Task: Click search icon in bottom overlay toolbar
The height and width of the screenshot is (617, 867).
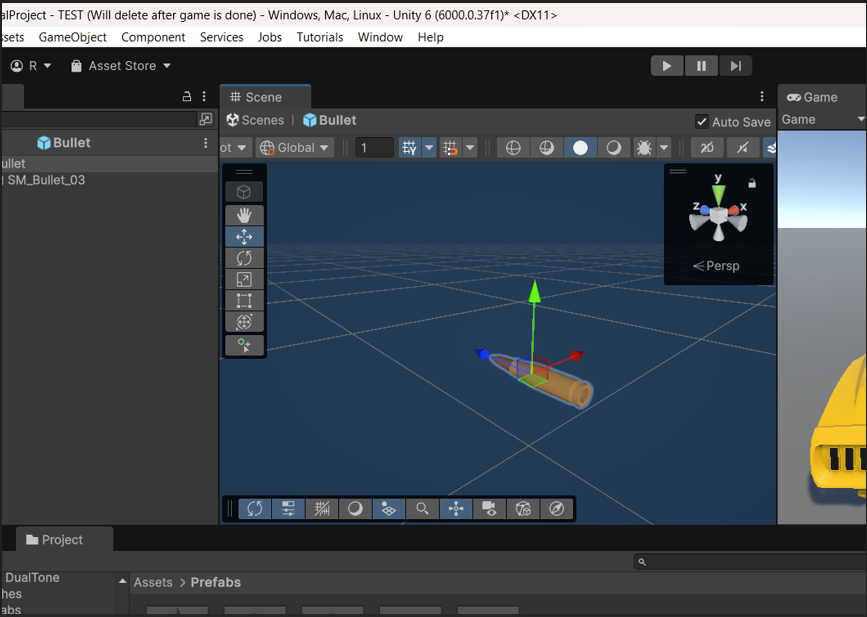Action: (x=422, y=509)
